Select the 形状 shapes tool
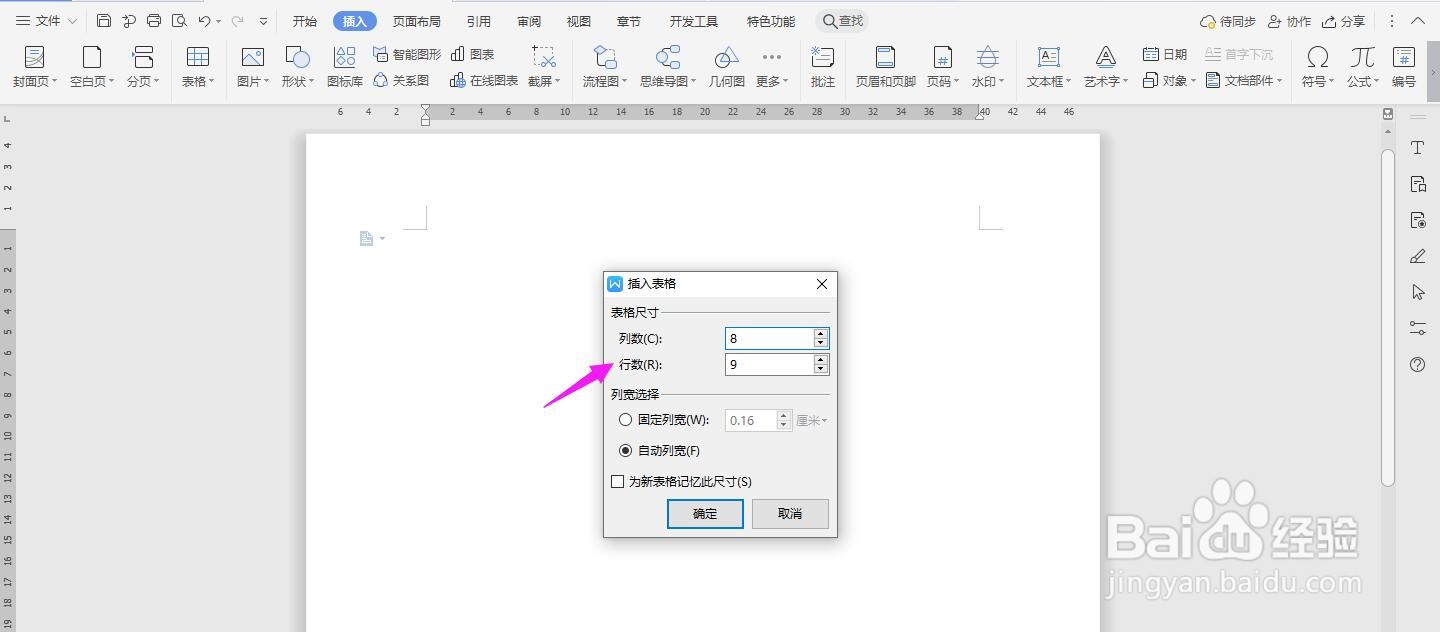This screenshot has width=1440, height=632. [295, 67]
